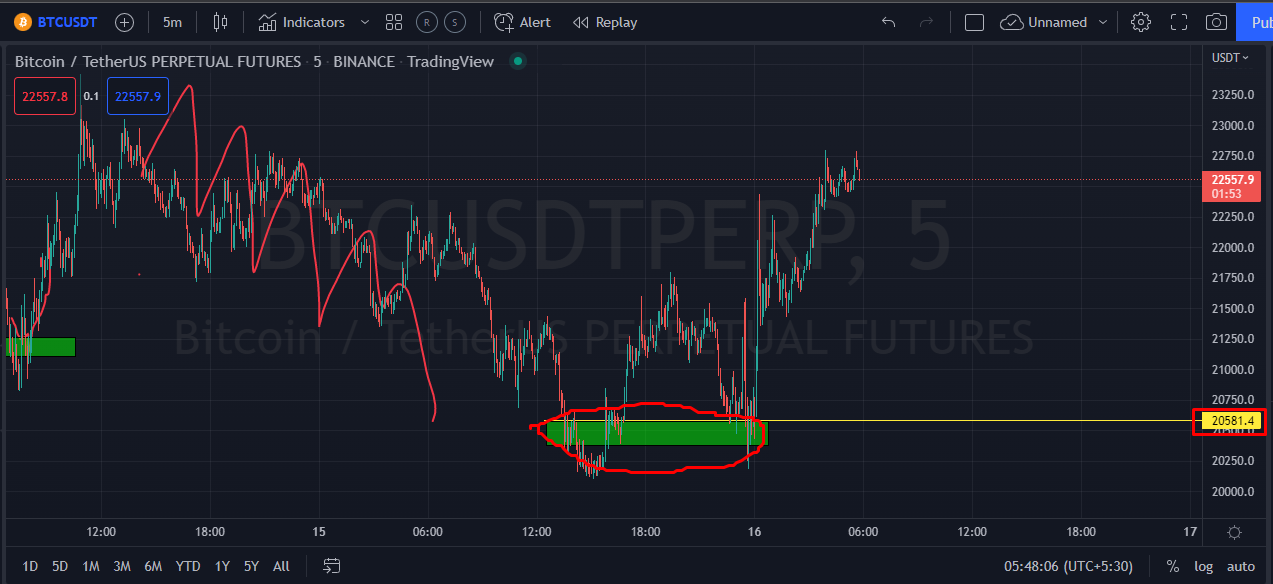Click the 20000.0 price axis label

tap(1232, 491)
